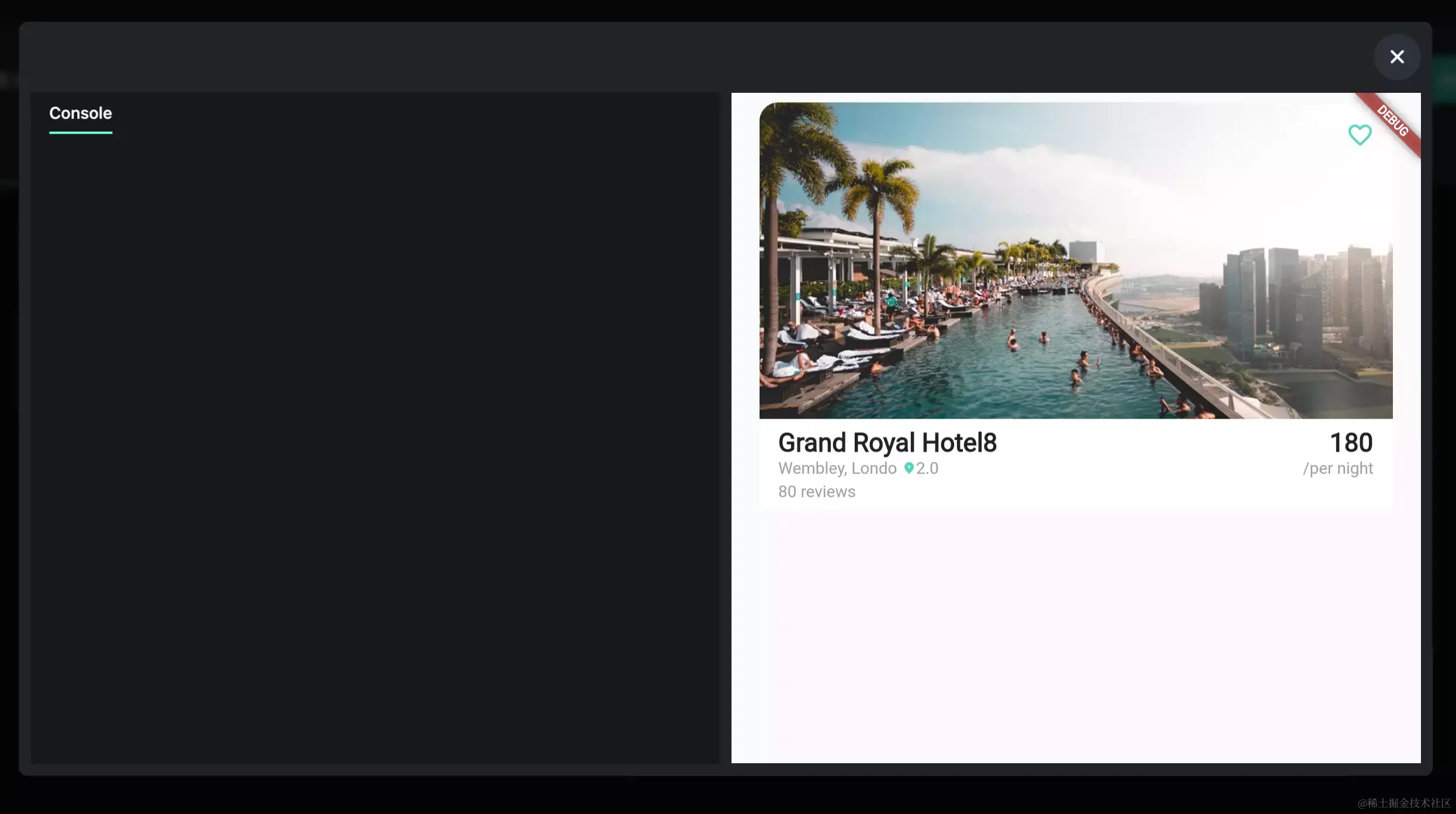
Task: Select the Grand Royal Hotel8 title
Action: [x=887, y=443]
